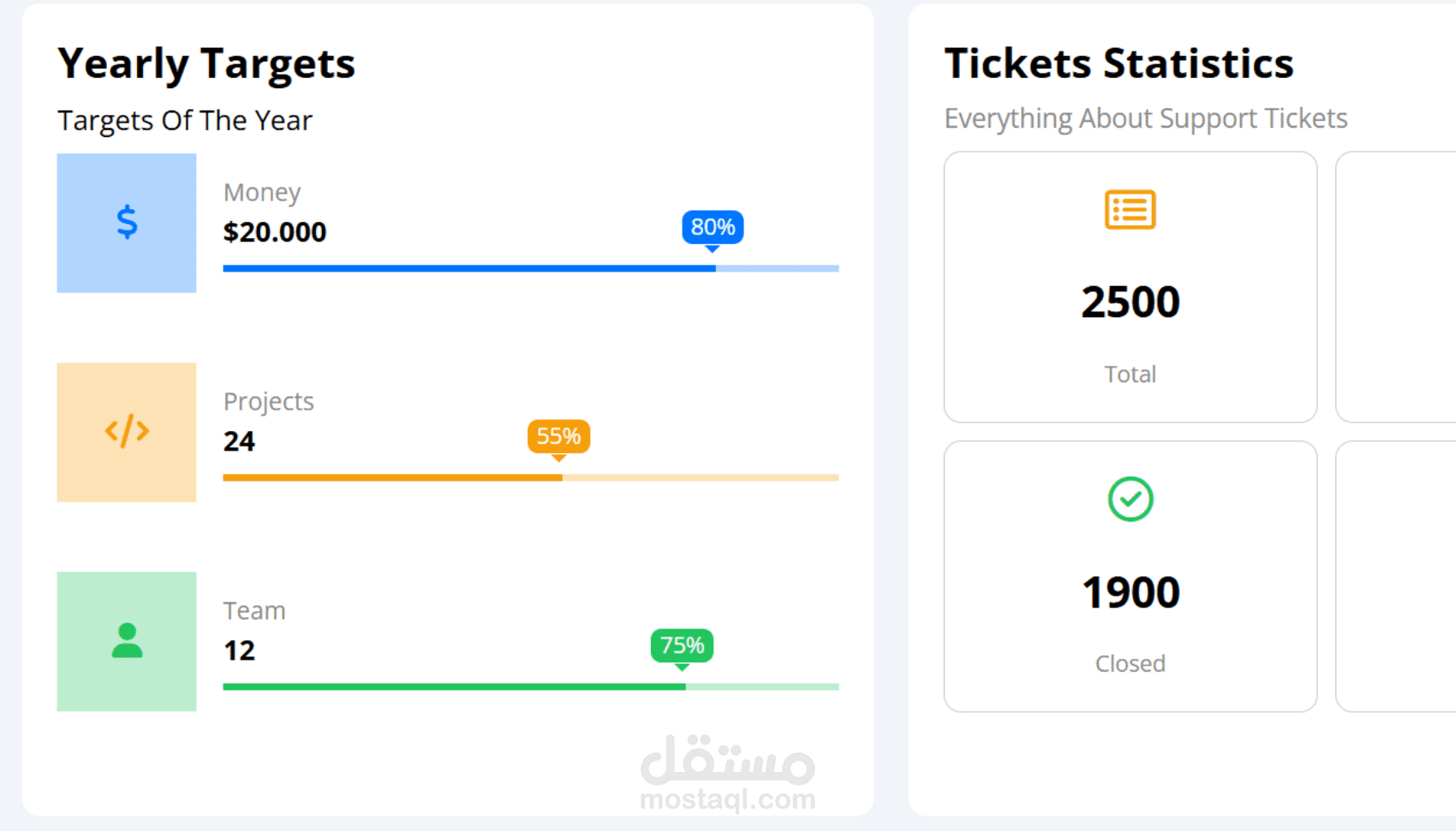Image resolution: width=1456 pixels, height=831 pixels.
Task: Click the blue 80% progress badge
Action: pos(713,227)
